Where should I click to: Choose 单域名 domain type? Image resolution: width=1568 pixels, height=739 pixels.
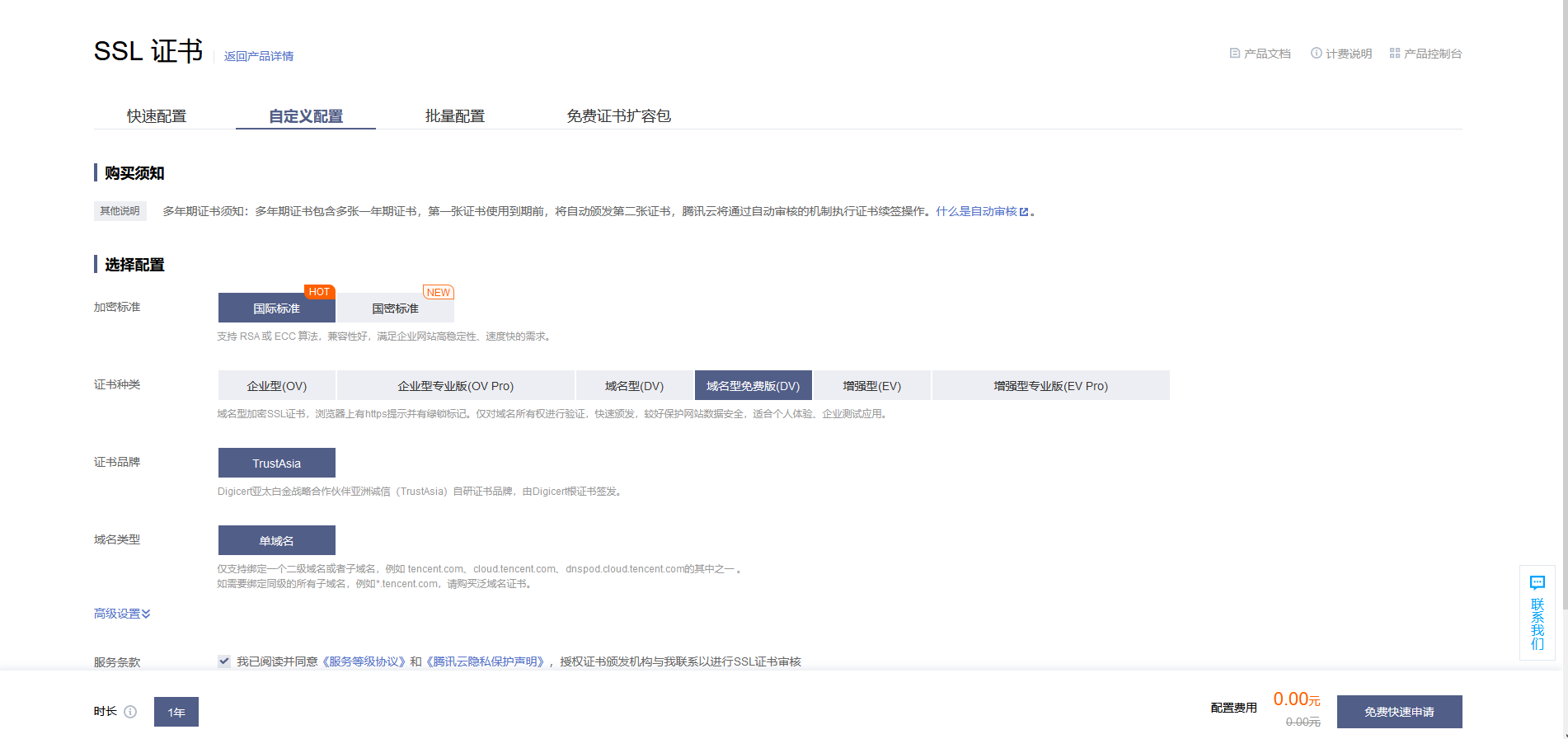click(x=277, y=540)
